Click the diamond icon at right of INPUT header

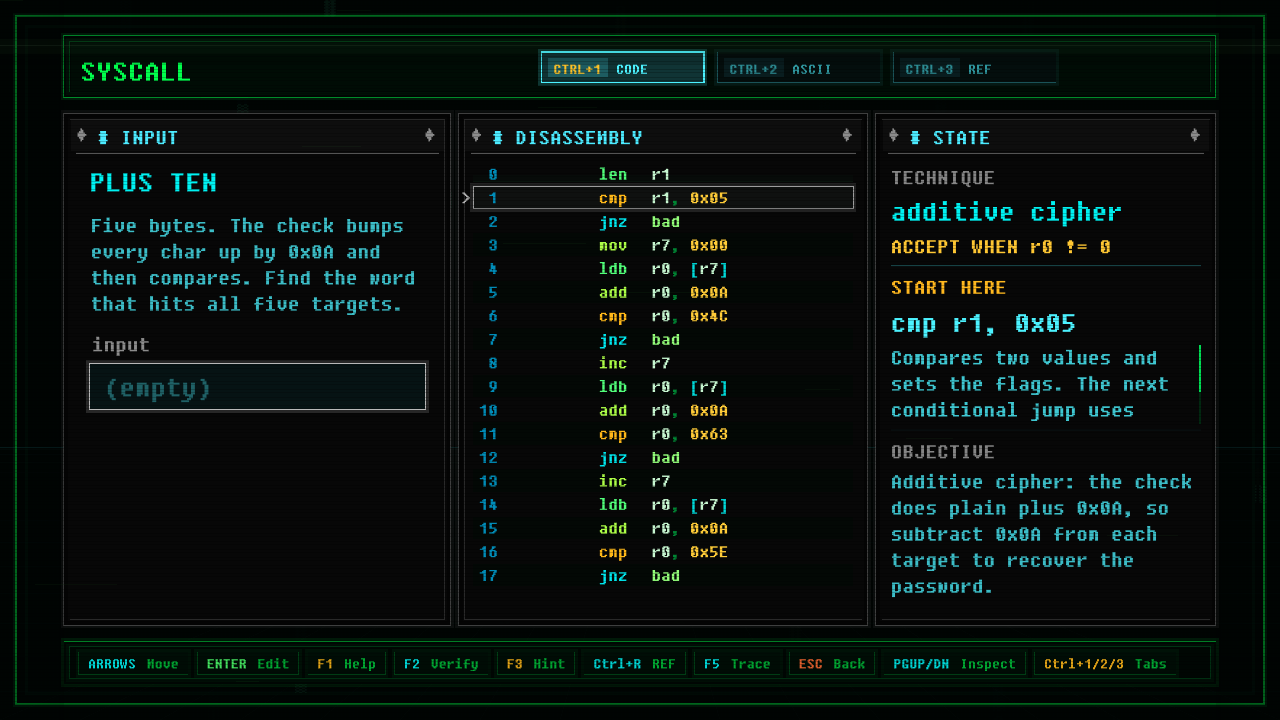coord(429,136)
